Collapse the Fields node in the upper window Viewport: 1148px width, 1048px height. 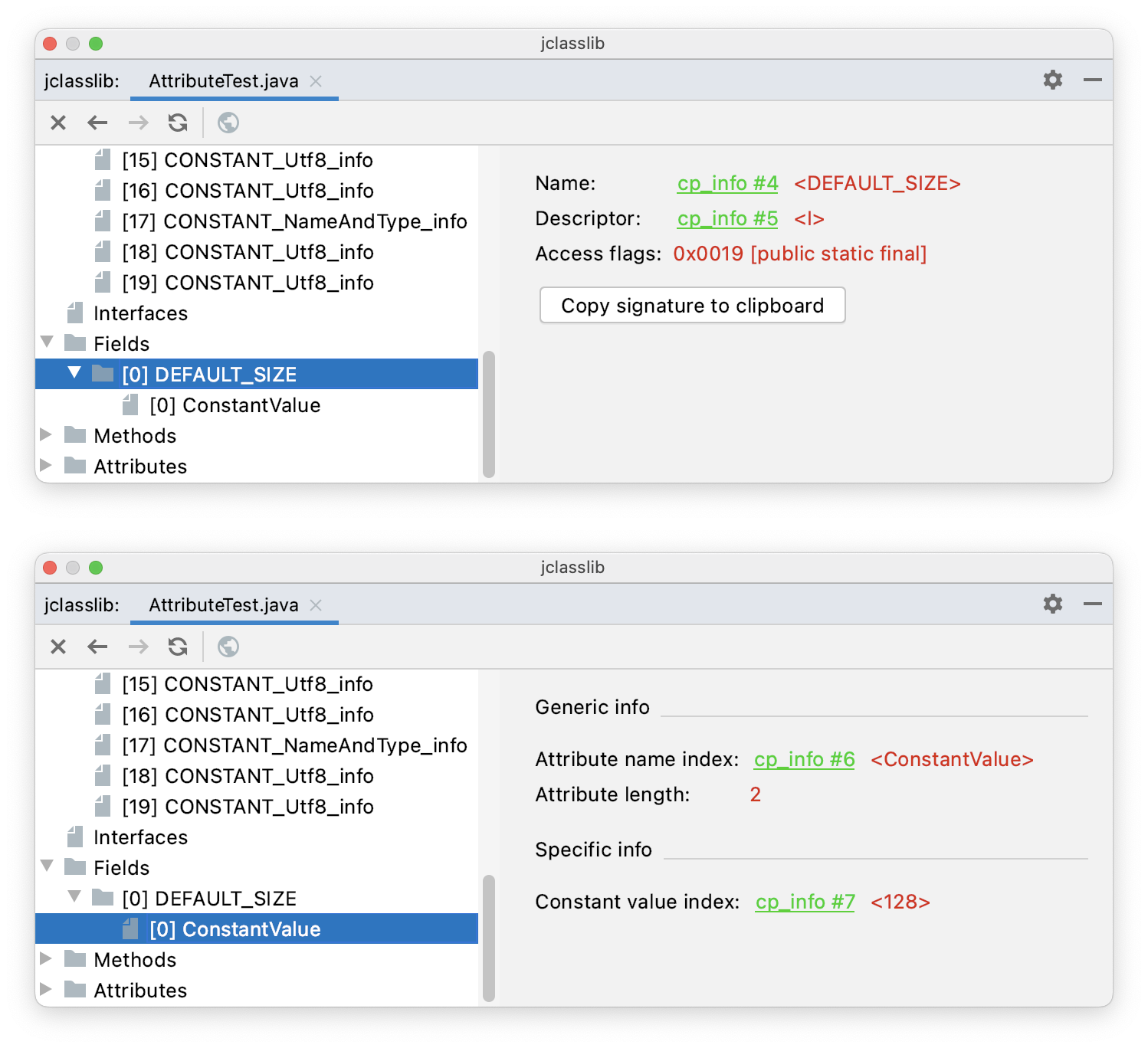pyautogui.click(x=48, y=342)
